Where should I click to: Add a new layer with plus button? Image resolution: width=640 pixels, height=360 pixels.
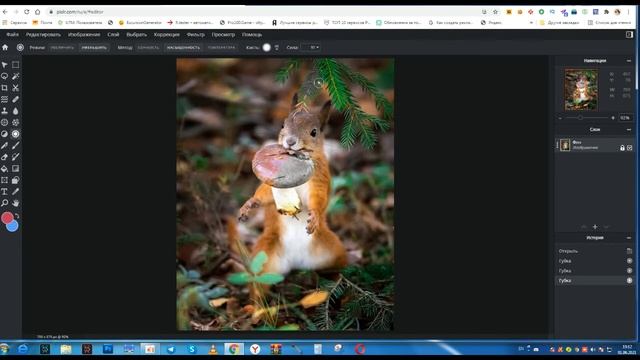pos(595,227)
